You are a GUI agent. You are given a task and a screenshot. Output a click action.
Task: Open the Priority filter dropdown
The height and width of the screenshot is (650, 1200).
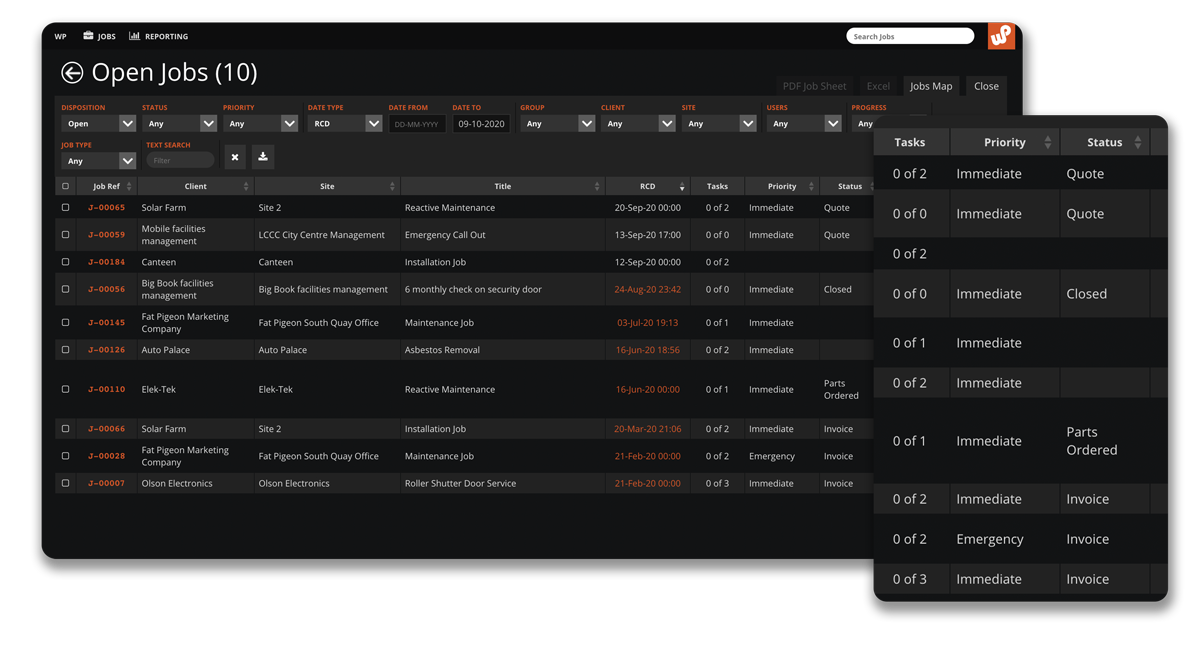(x=260, y=124)
